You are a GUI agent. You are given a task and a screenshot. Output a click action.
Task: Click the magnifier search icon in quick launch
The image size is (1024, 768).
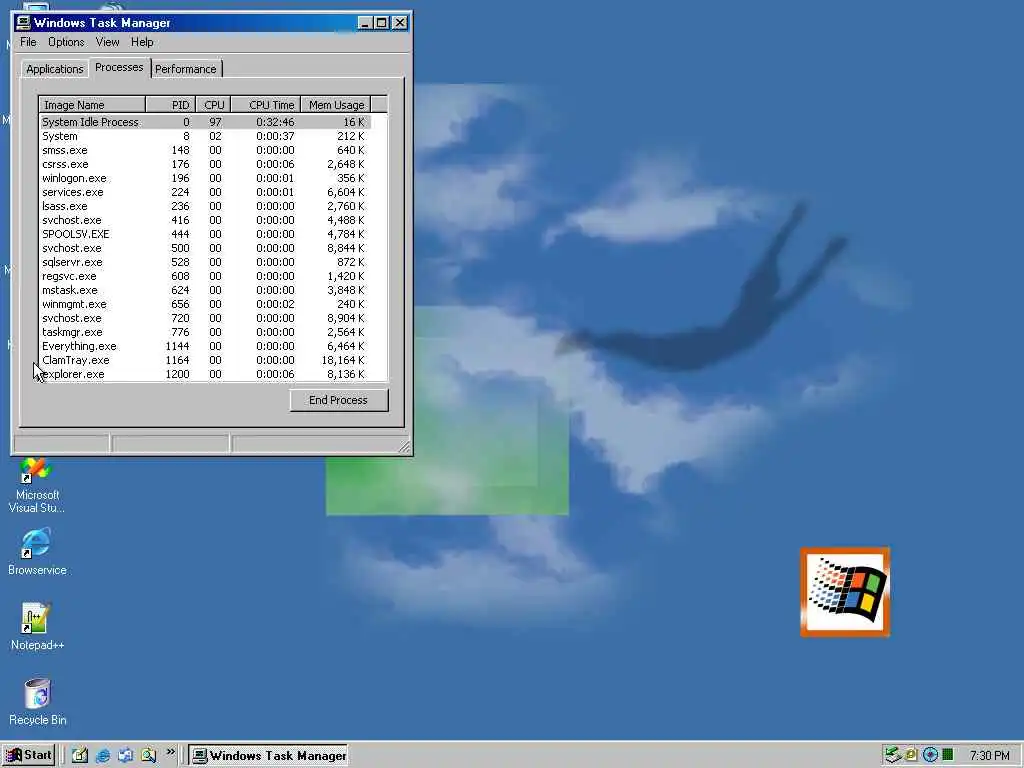(148, 755)
